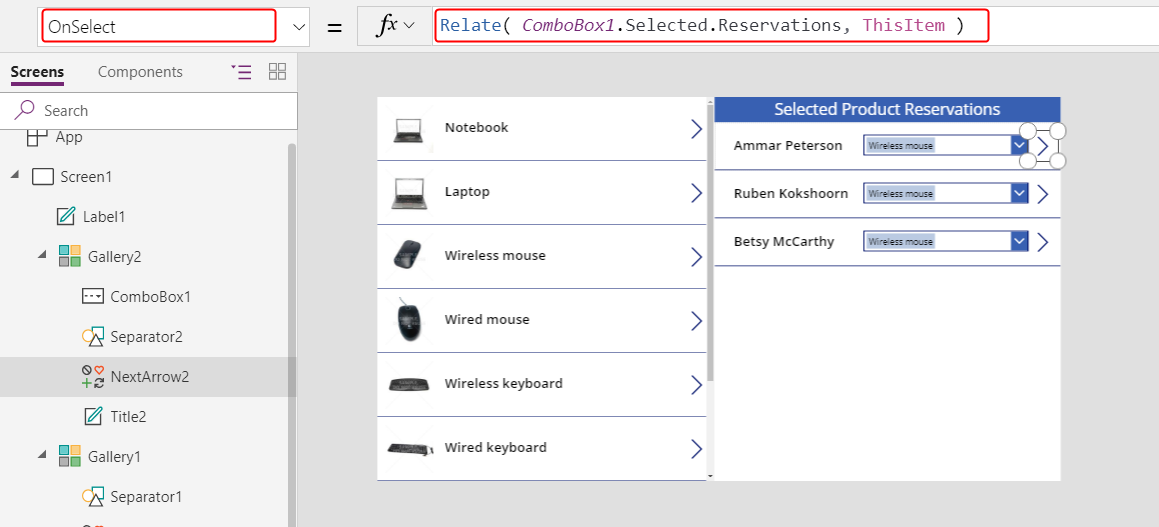Select Screen1 in the tree view
1159x527 pixels.
(x=86, y=177)
